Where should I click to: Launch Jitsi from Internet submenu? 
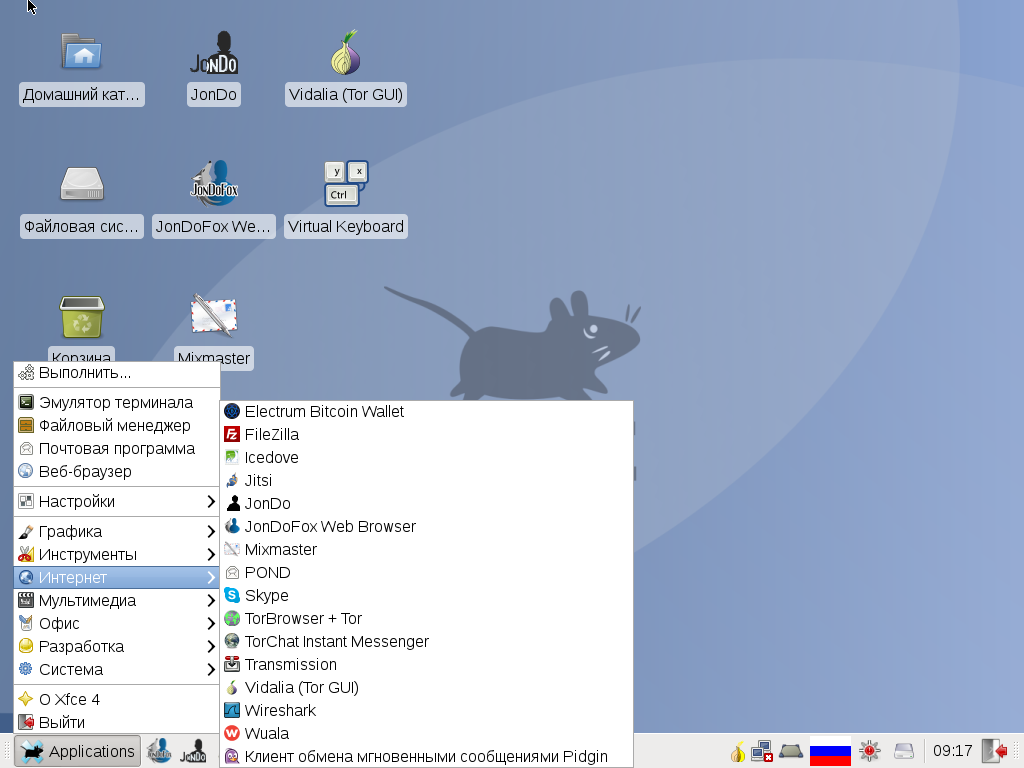point(426,481)
